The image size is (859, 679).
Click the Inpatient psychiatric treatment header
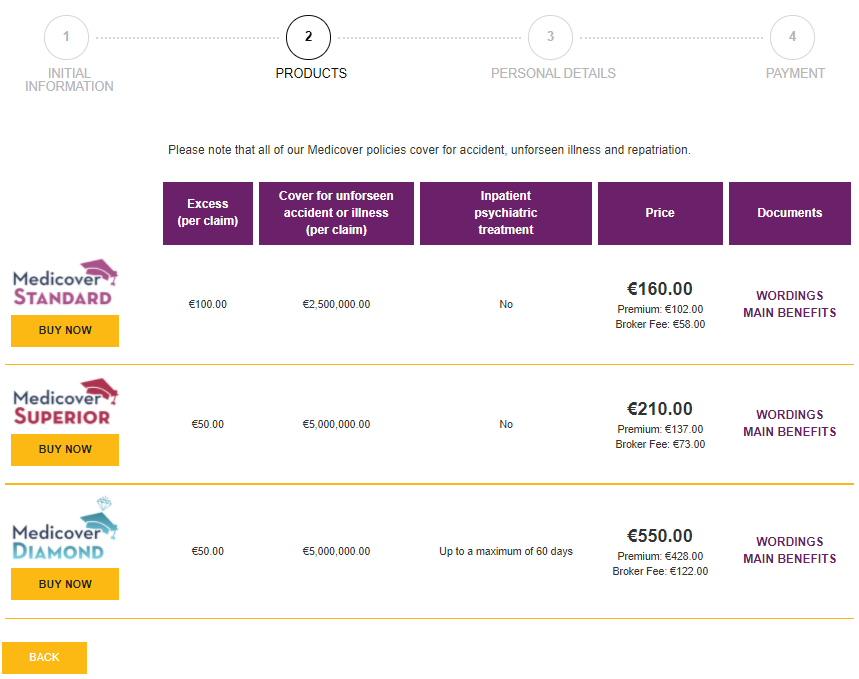tap(506, 213)
